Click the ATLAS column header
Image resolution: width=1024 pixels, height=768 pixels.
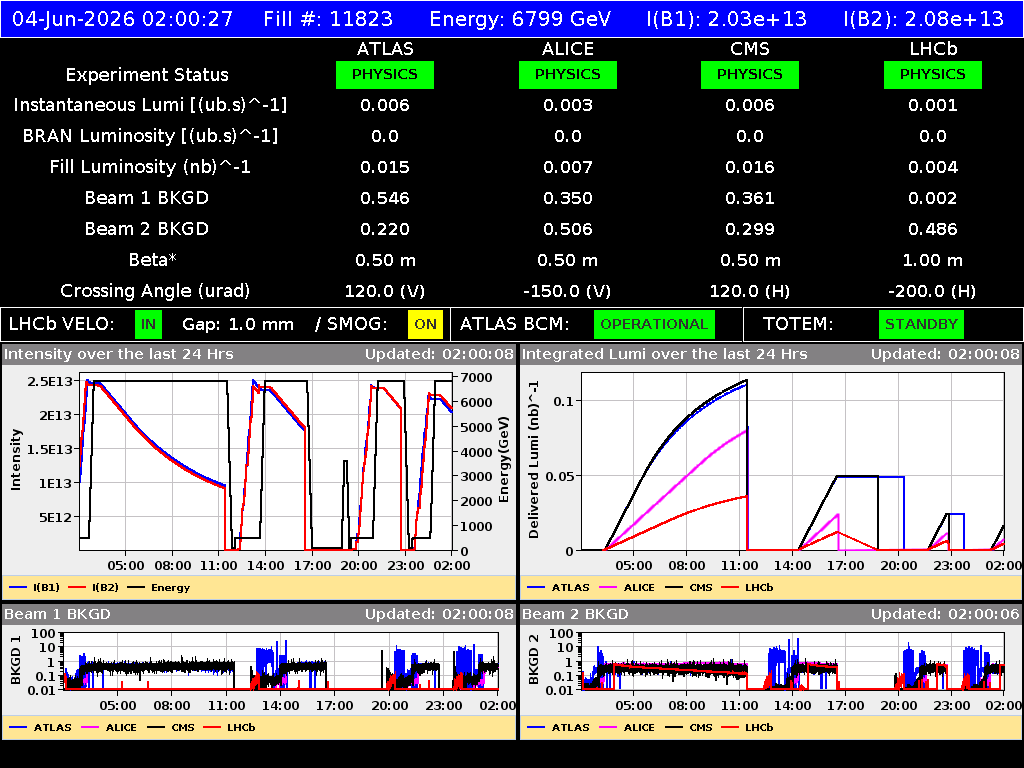click(x=385, y=49)
